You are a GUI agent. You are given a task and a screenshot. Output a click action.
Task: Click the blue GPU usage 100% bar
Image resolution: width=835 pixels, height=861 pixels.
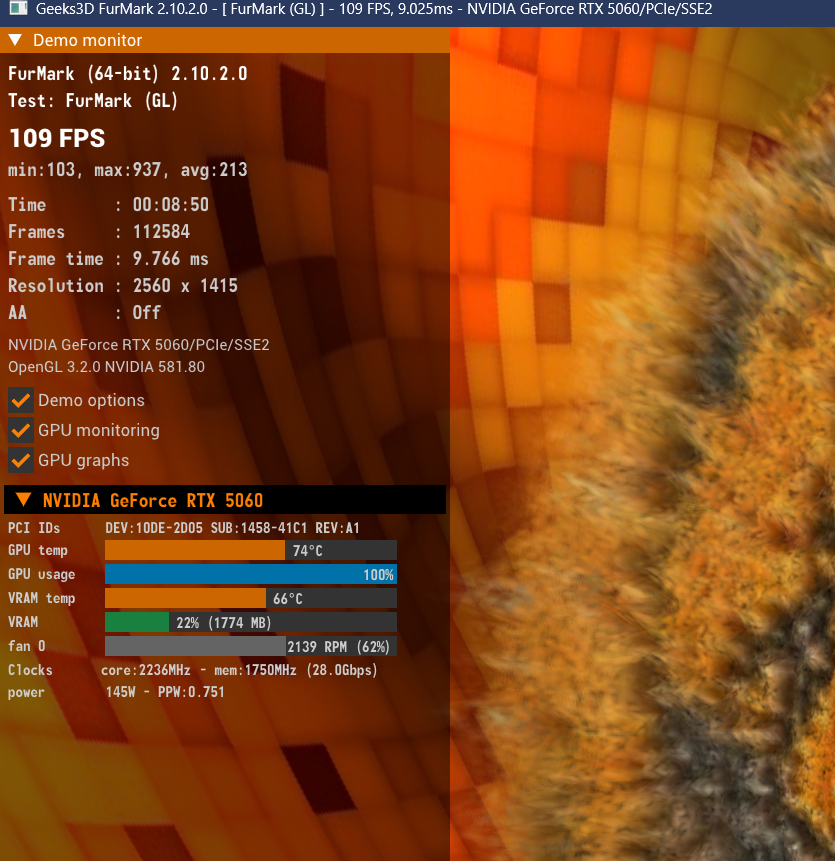coord(250,574)
